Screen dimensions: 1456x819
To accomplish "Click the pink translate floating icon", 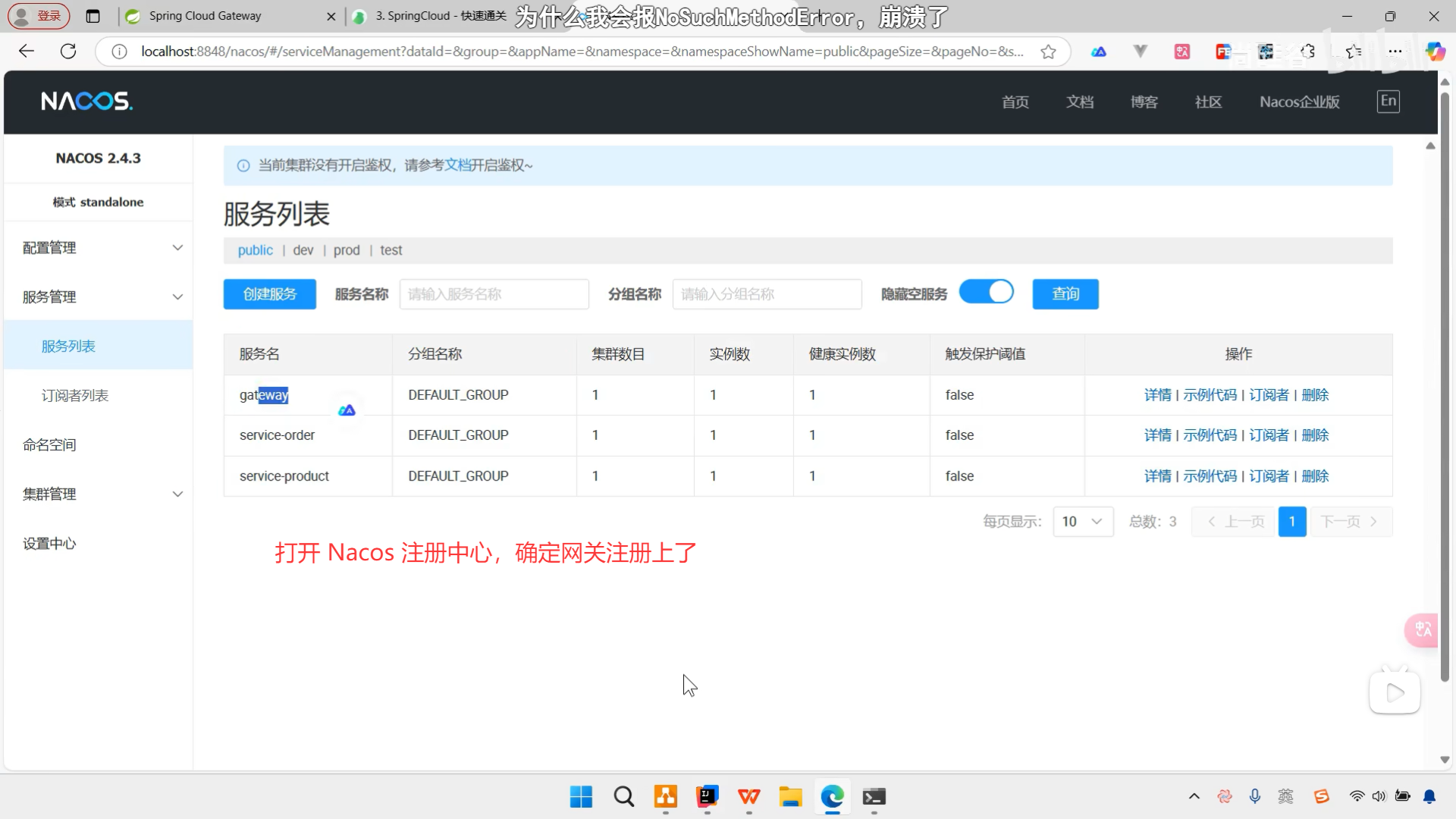I will tap(1423, 629).
